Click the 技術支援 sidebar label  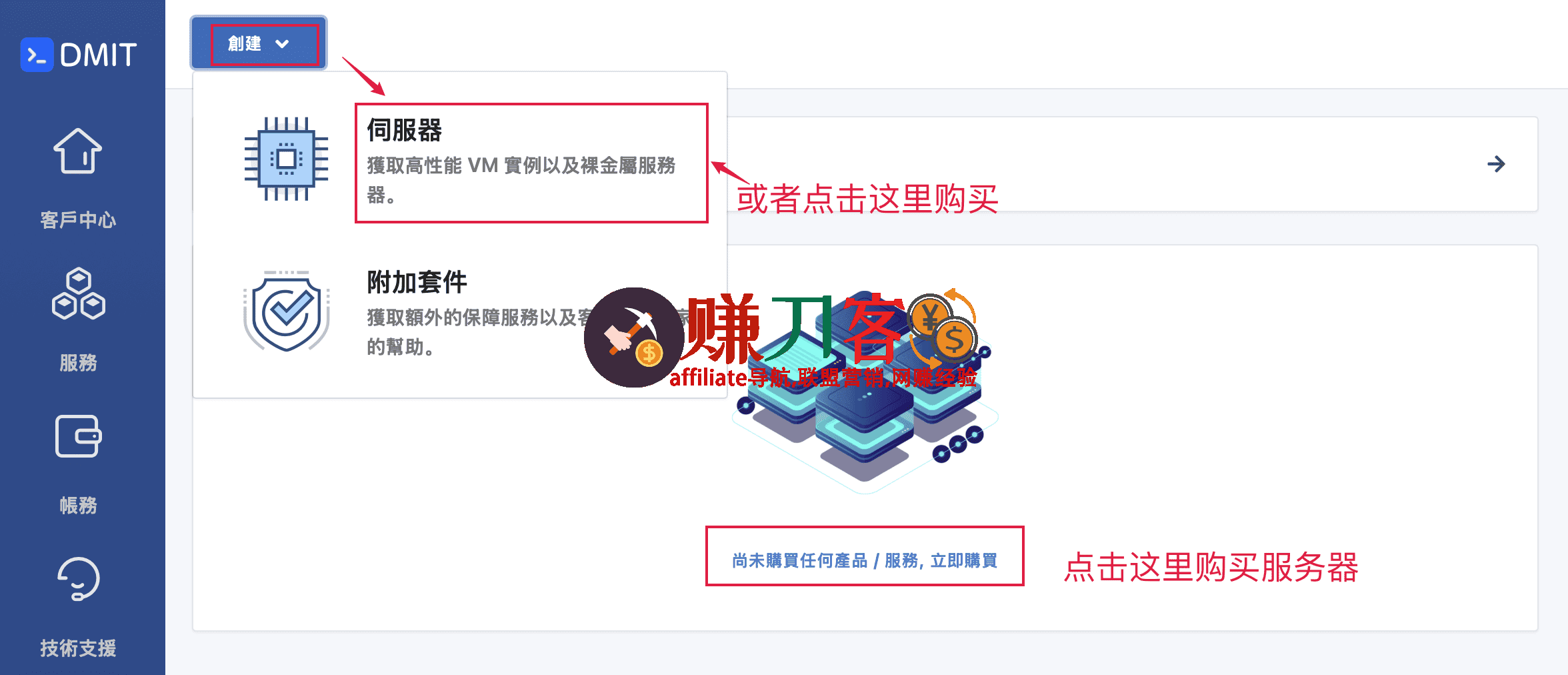point(78,648)
